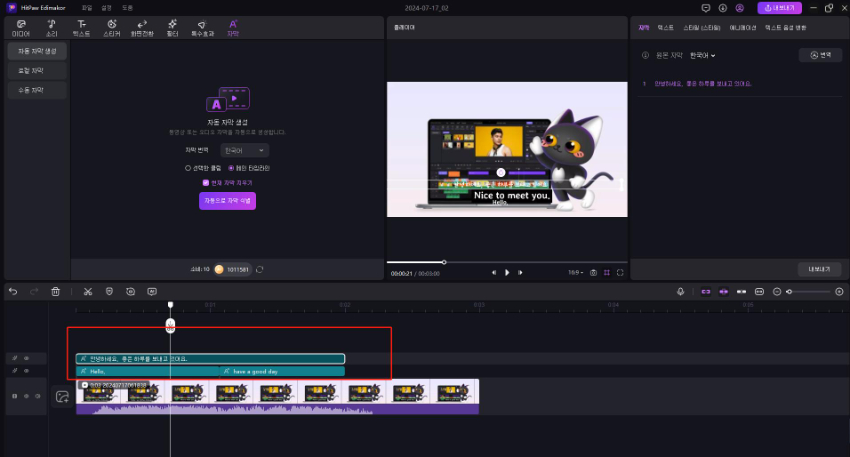Select the '선택한 클립' radio option

point(189,168)
